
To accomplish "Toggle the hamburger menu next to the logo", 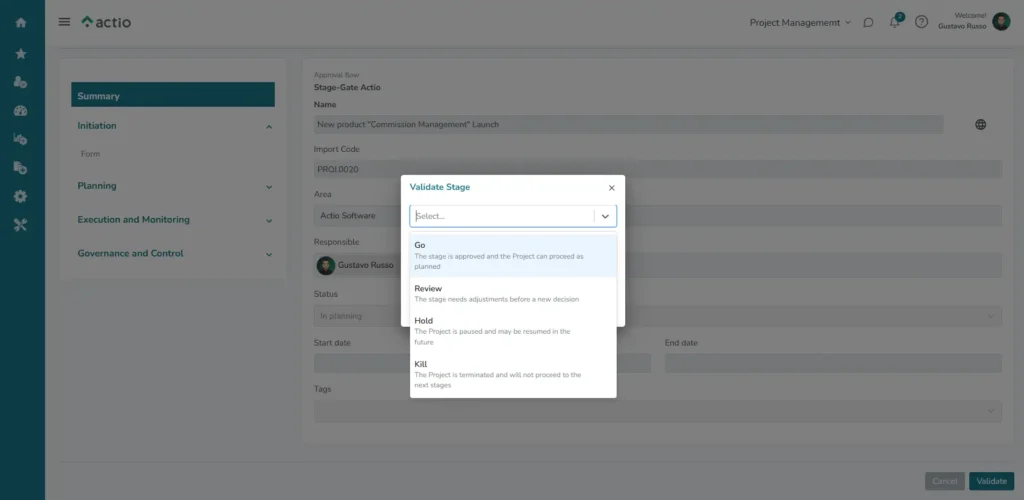I will coord(64,22).
